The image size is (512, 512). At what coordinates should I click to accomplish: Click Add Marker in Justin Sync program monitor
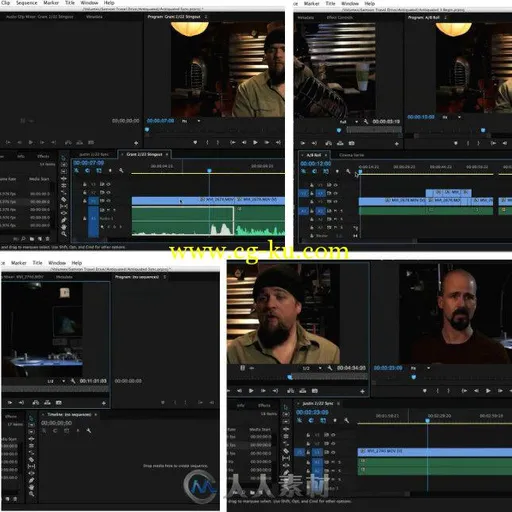coord(425,391)
